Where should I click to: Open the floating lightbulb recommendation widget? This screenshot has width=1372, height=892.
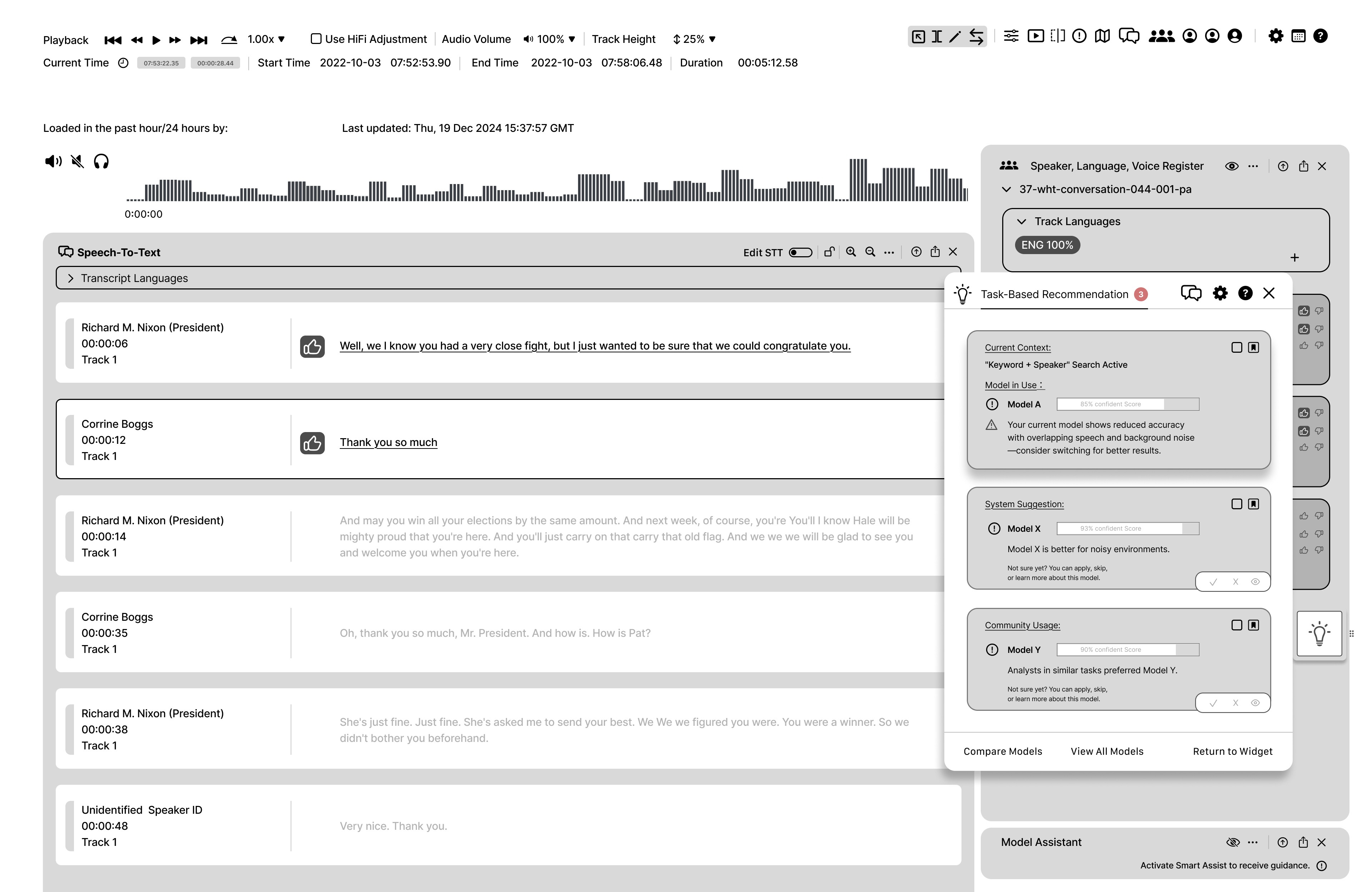point(1319,633)
